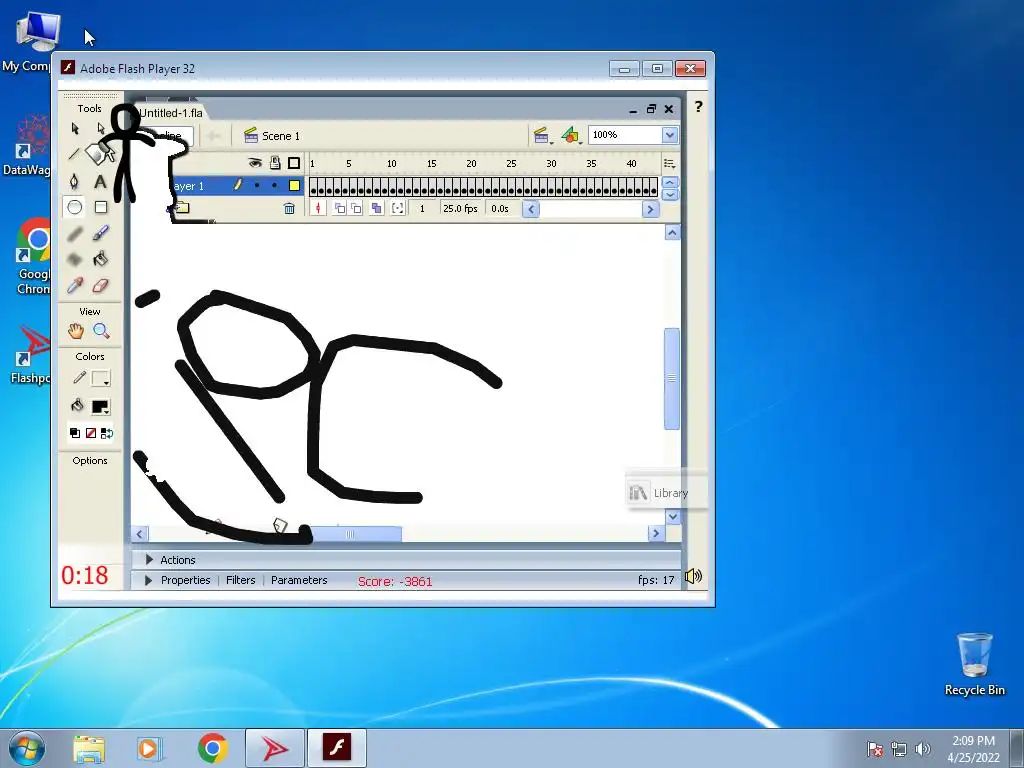Click timeline layers scroll up arrow
This screenshot has width=1024, height=768.
670,182
